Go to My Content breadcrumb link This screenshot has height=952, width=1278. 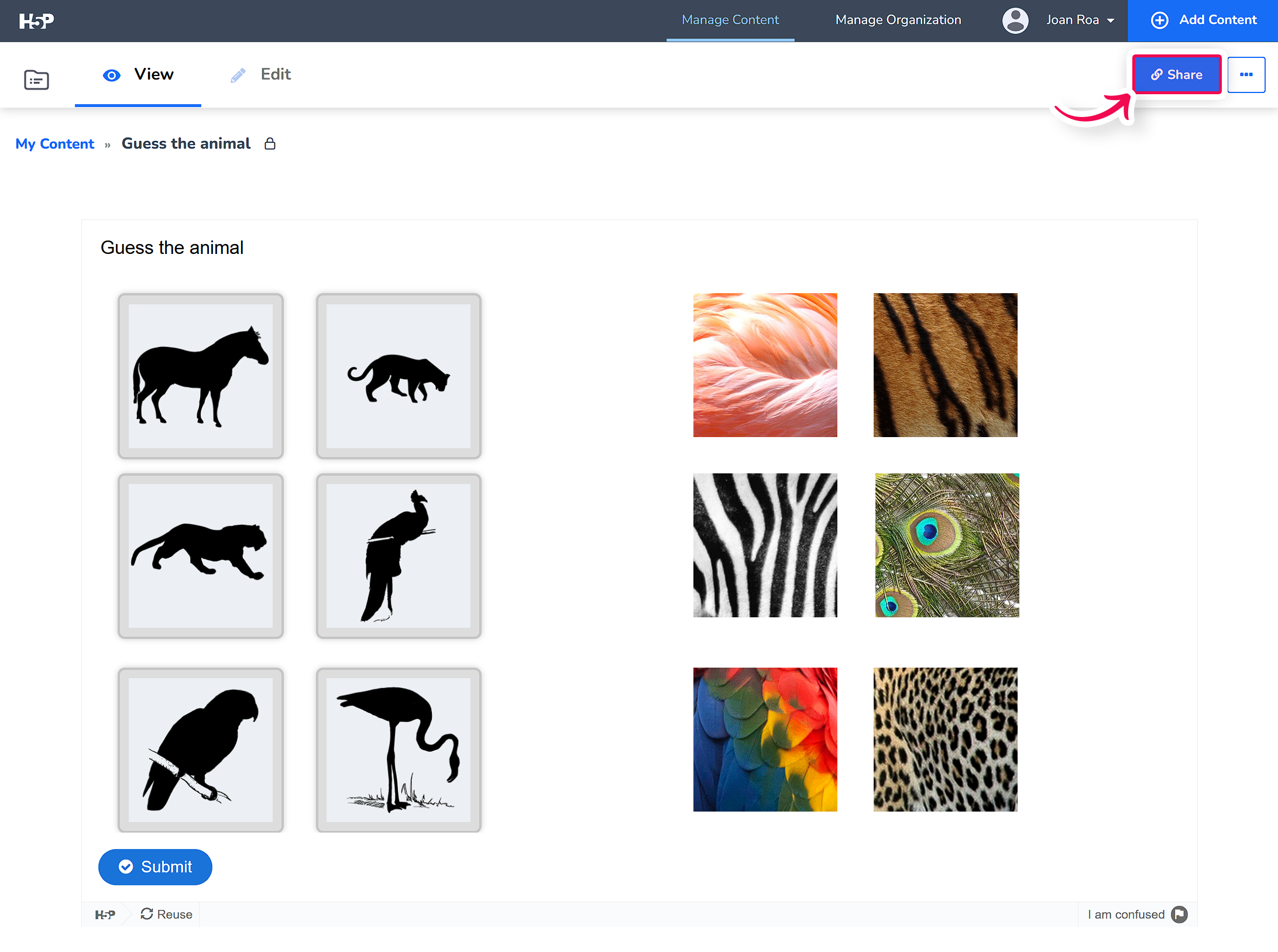click(x=55, y=144)
